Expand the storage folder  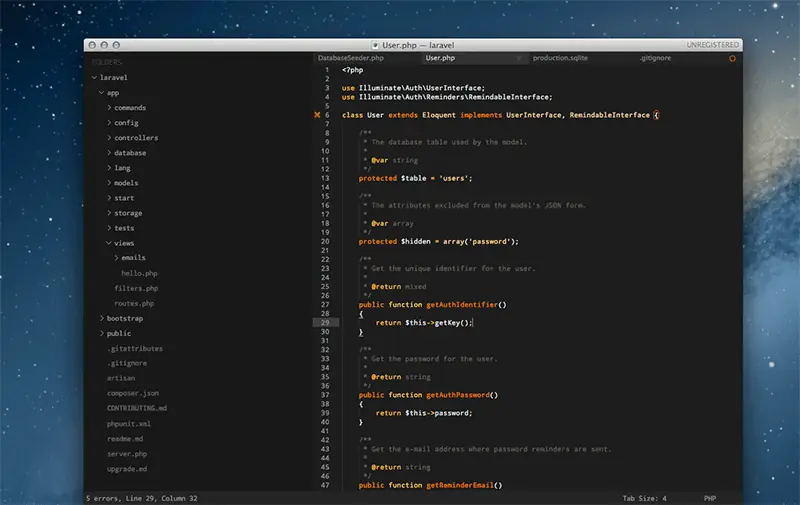pos(109,213)
